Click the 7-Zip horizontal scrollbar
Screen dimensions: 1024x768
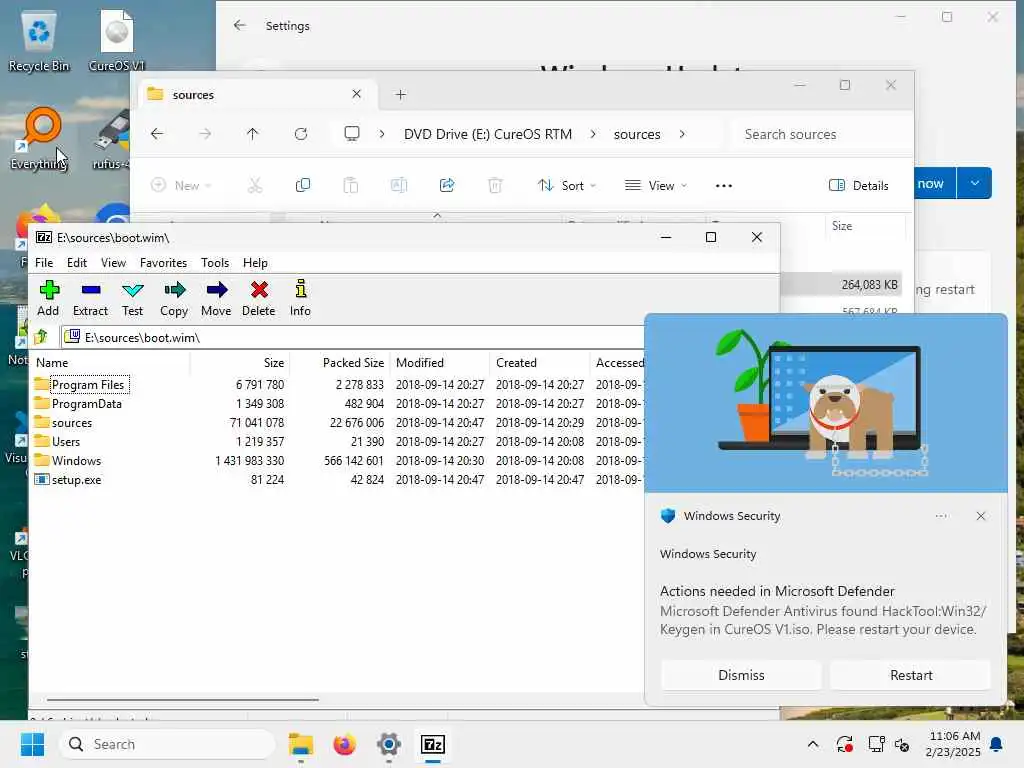pos(183,699)
